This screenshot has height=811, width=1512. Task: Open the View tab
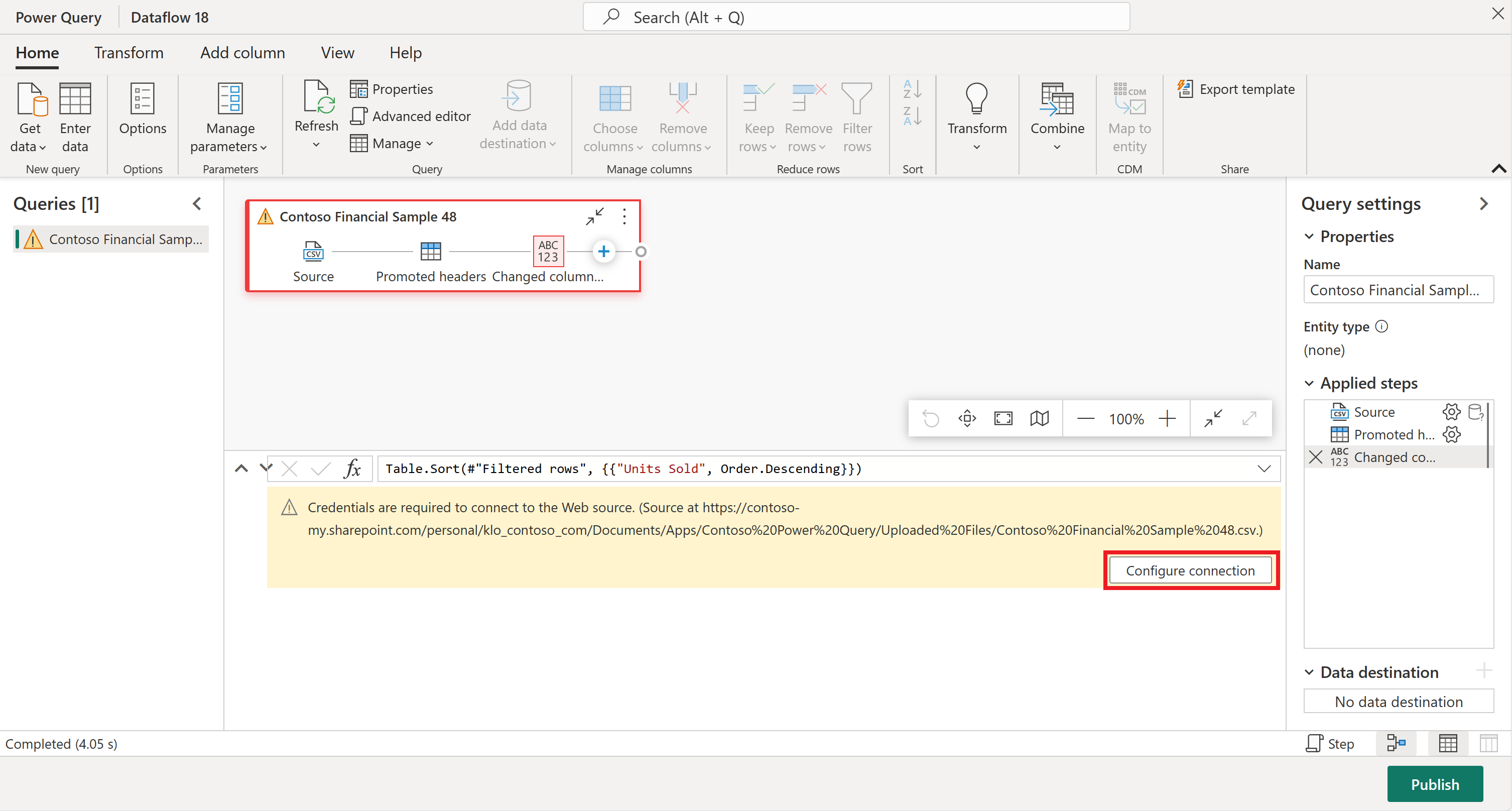(337, 52)
